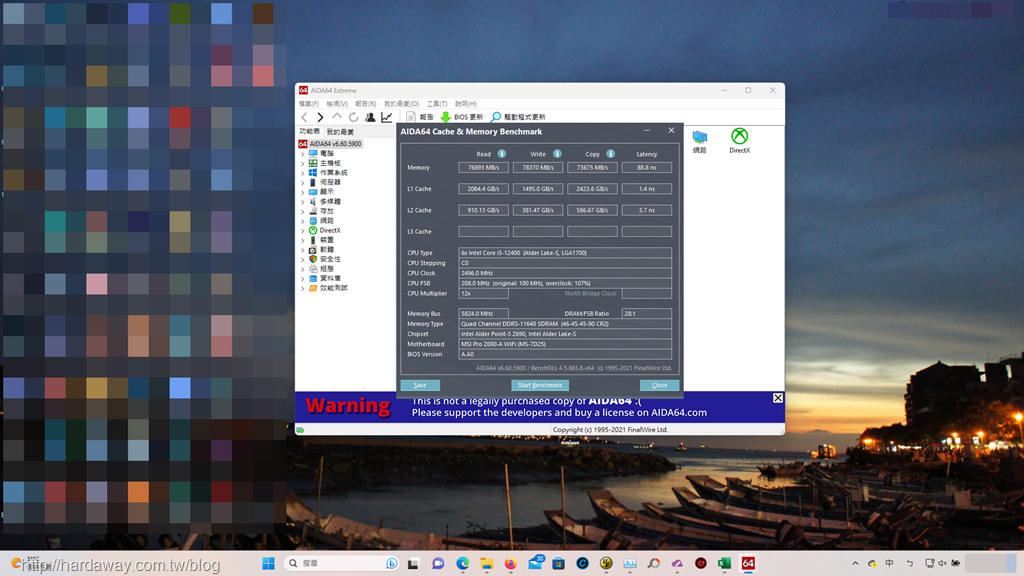Click the Save button in benchmark dialog

pos(419,385)
